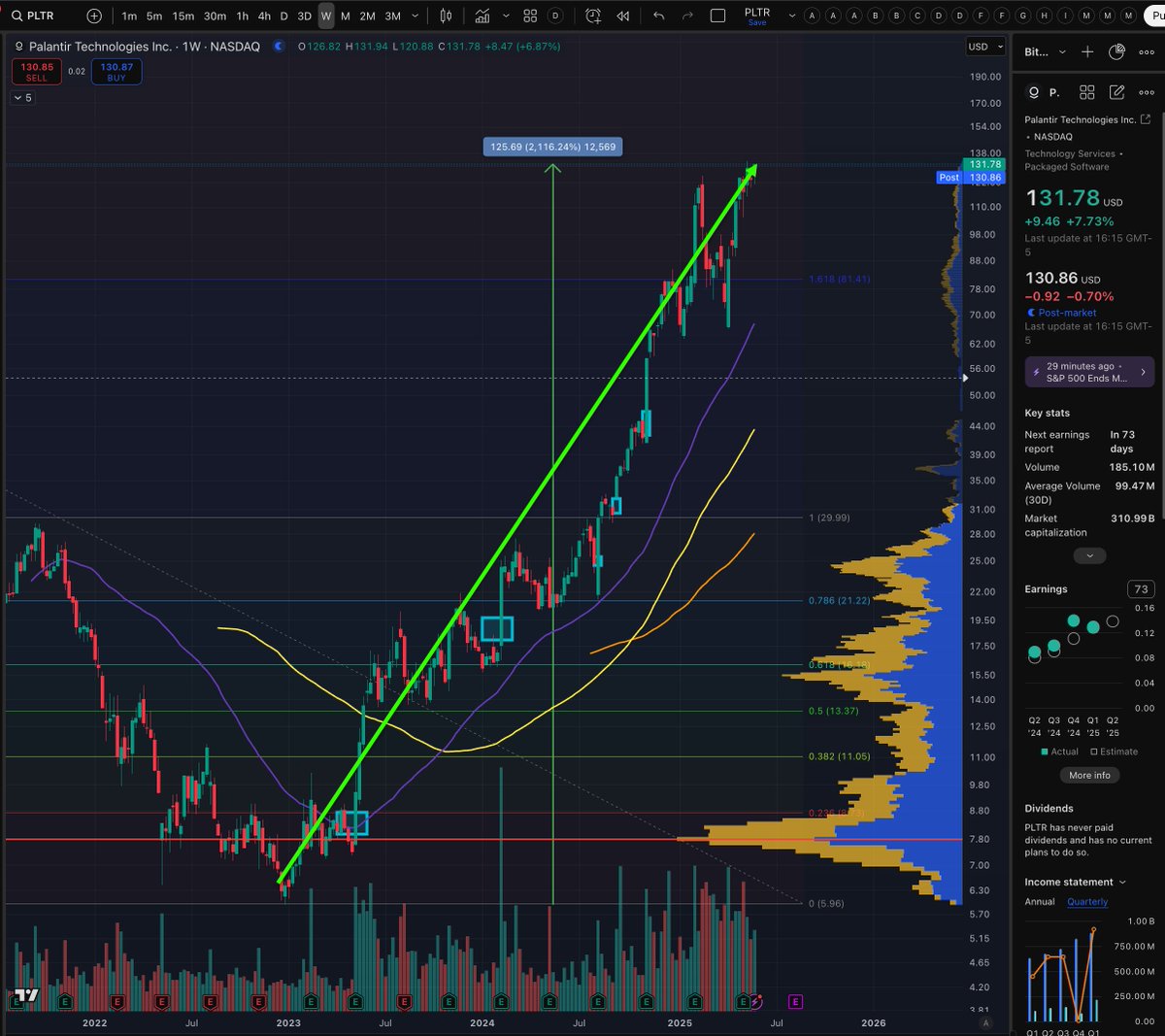
Task: Click the Post-market session label
Action: point(1067,313)
